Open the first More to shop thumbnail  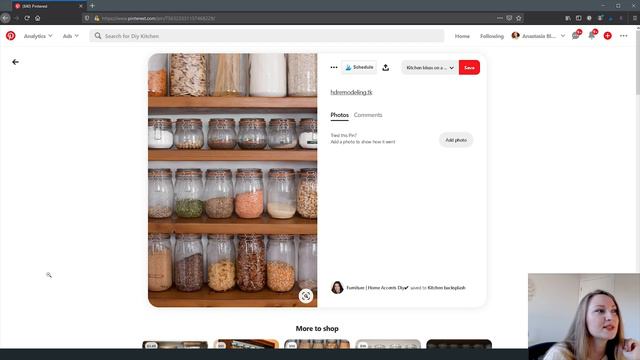tap(175, 344)
